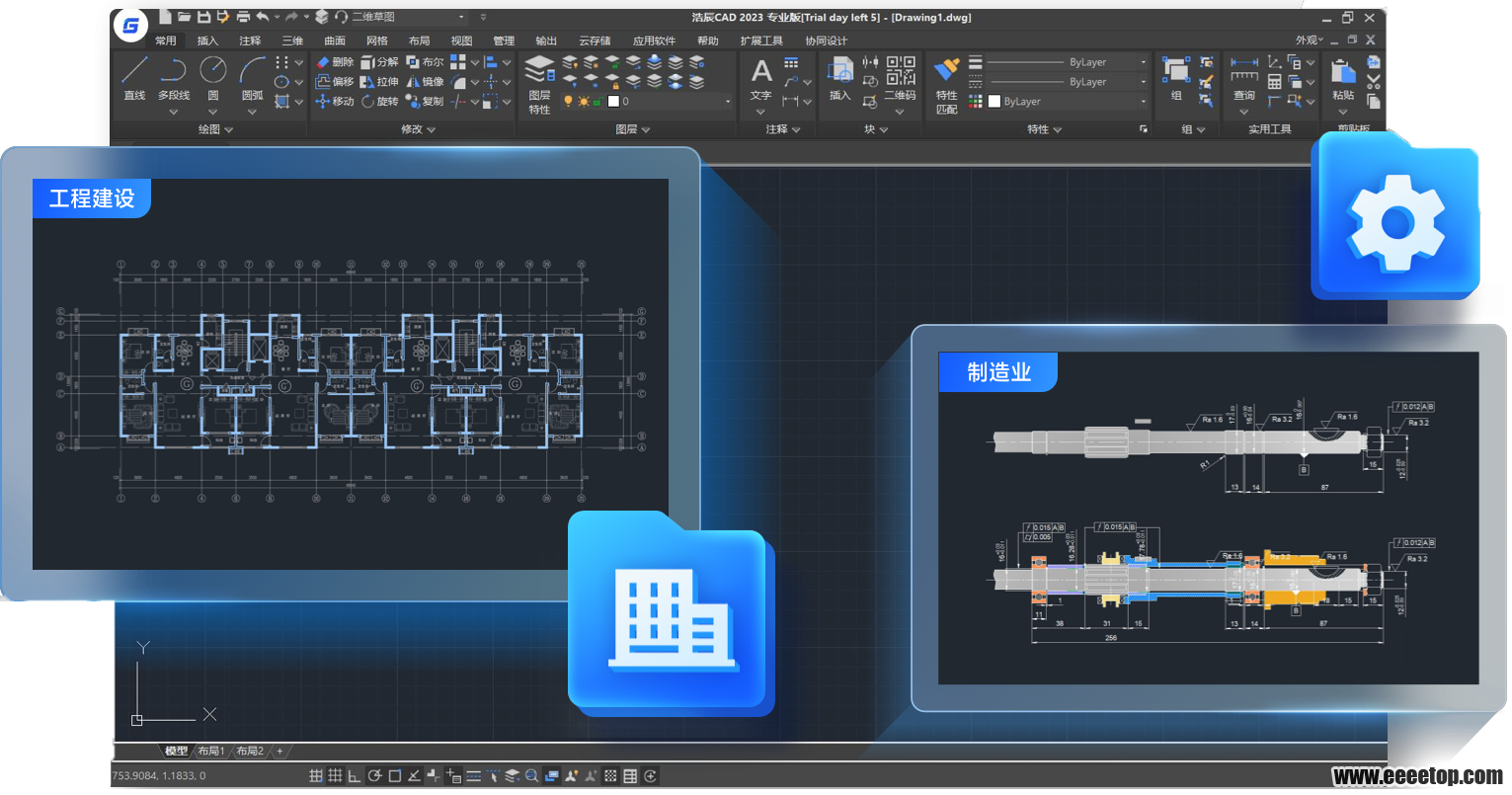This screenshot has height=795, width=1512.
Task: Click the 镜像 mirror tool
Action: (x=425, y=82)
